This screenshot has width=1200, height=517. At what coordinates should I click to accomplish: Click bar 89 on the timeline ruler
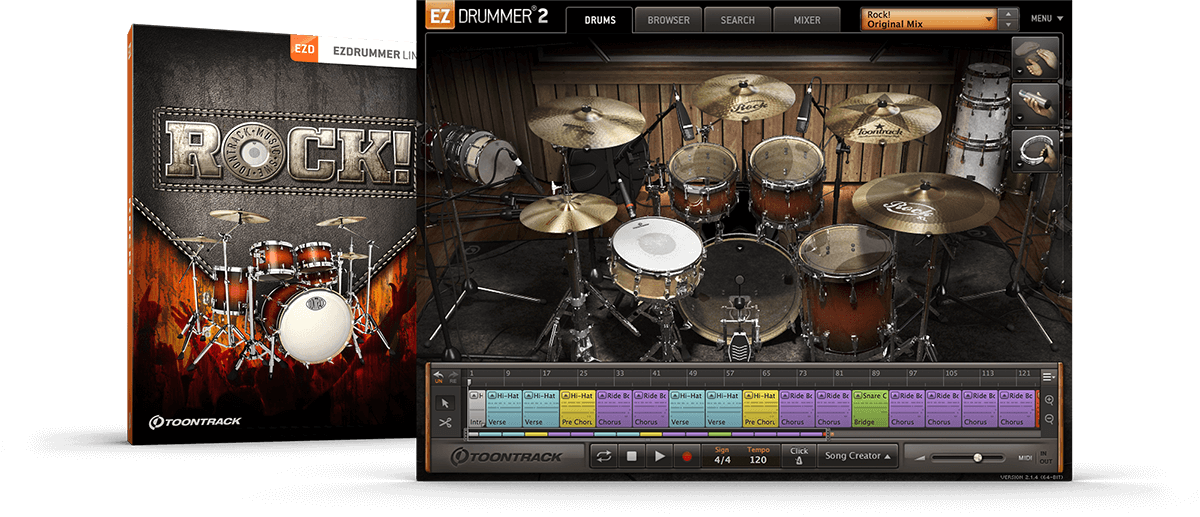[875, 375]
